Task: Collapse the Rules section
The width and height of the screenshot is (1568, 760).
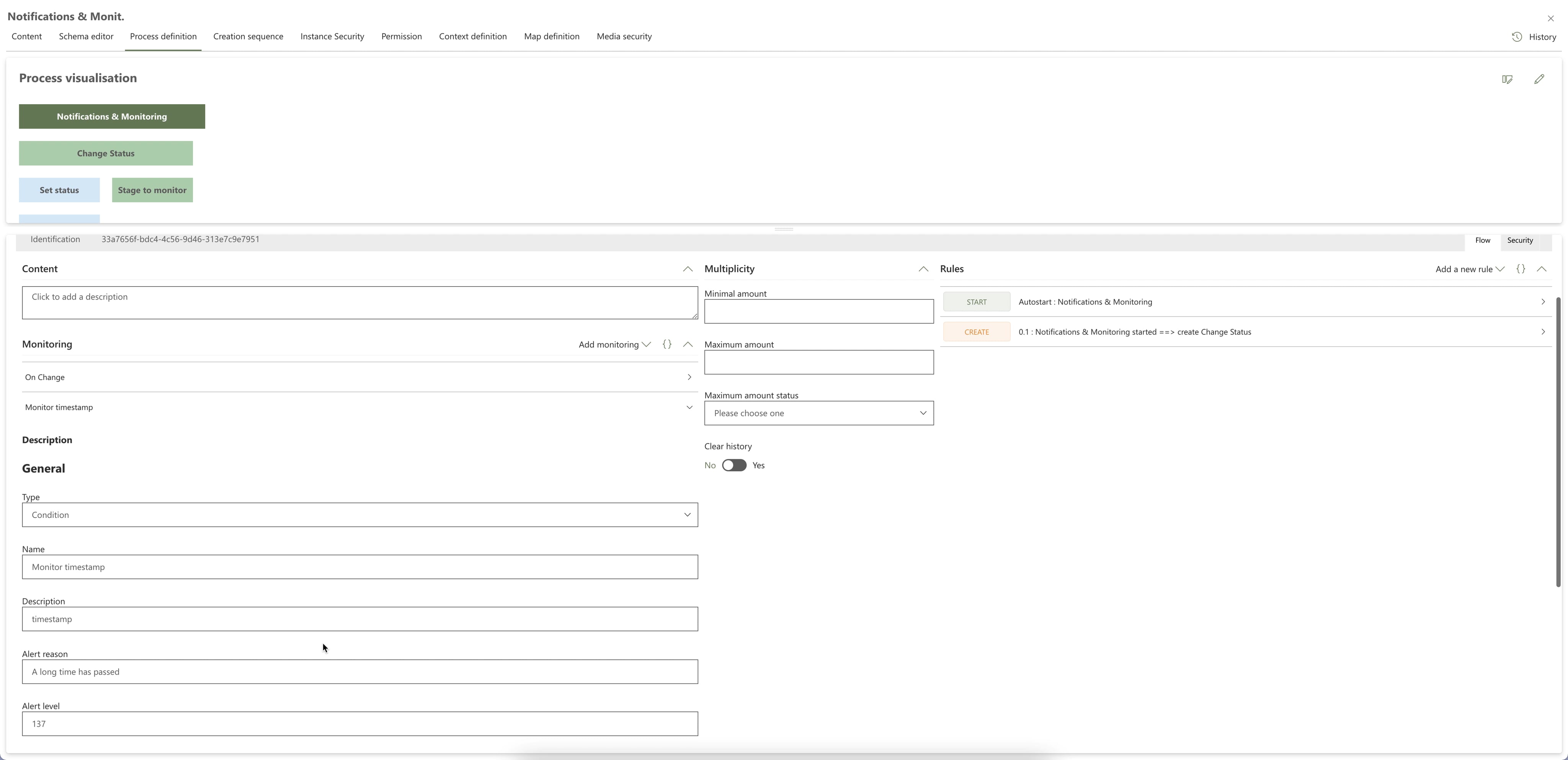Action: [x=1541, y=269]
